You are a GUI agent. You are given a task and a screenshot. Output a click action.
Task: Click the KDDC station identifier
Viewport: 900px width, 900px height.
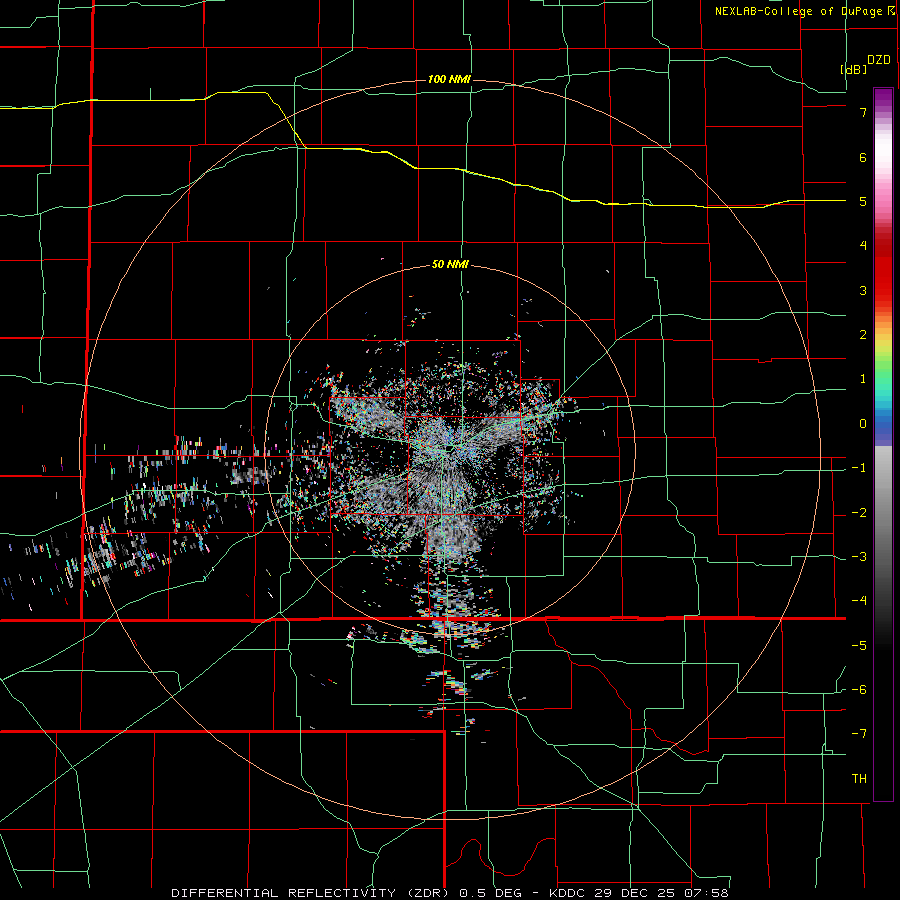(x=568, y=893)
